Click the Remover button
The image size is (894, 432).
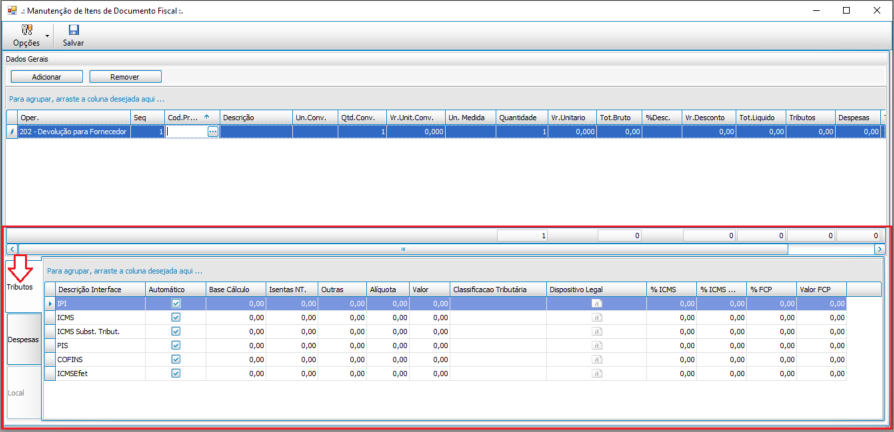[x=125, y=76]
